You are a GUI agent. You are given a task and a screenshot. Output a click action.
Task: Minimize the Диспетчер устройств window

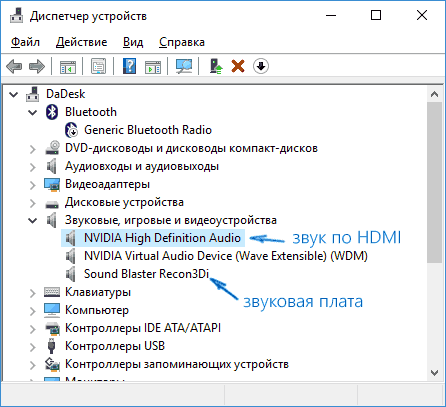point(331,15)
